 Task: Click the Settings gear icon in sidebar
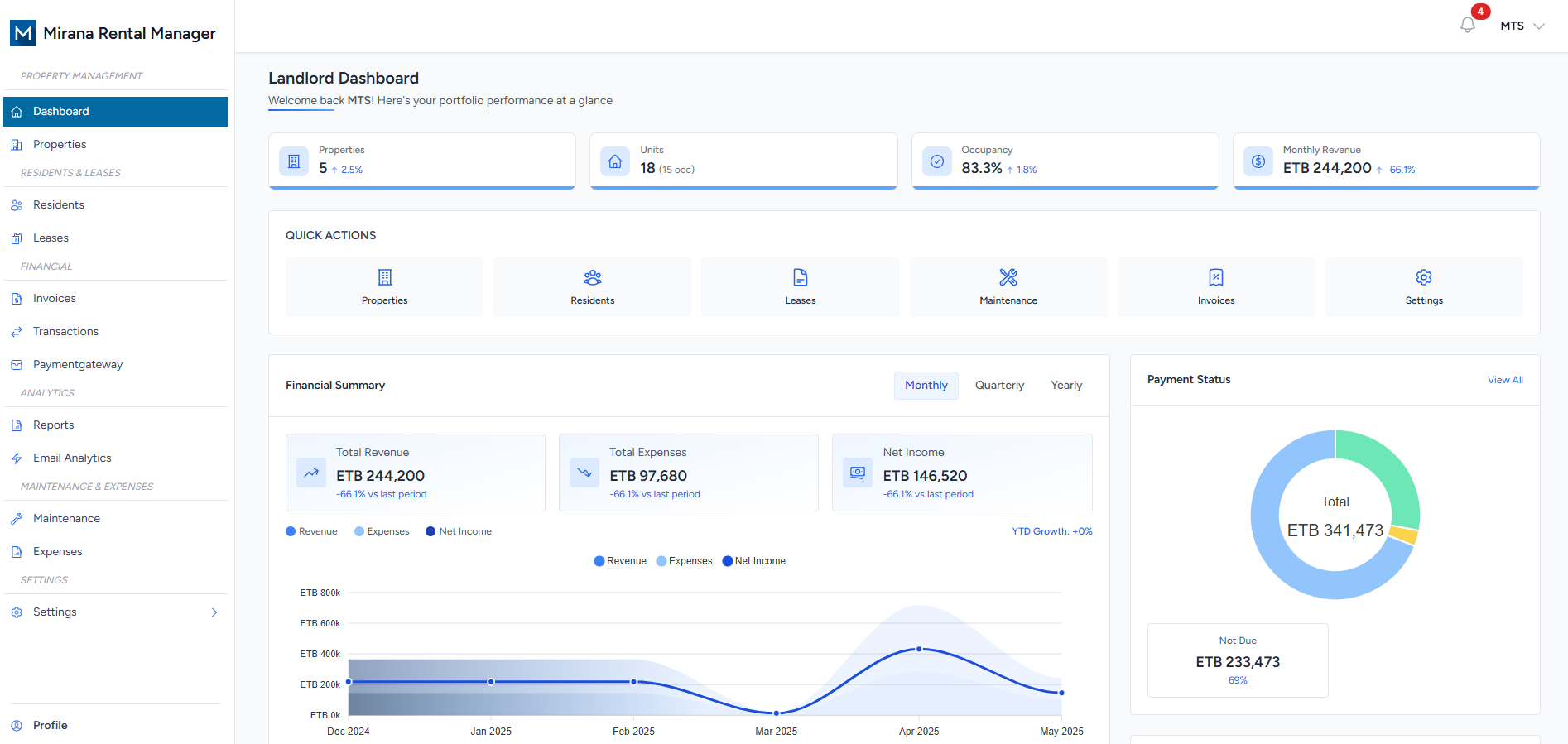[17, 612]
